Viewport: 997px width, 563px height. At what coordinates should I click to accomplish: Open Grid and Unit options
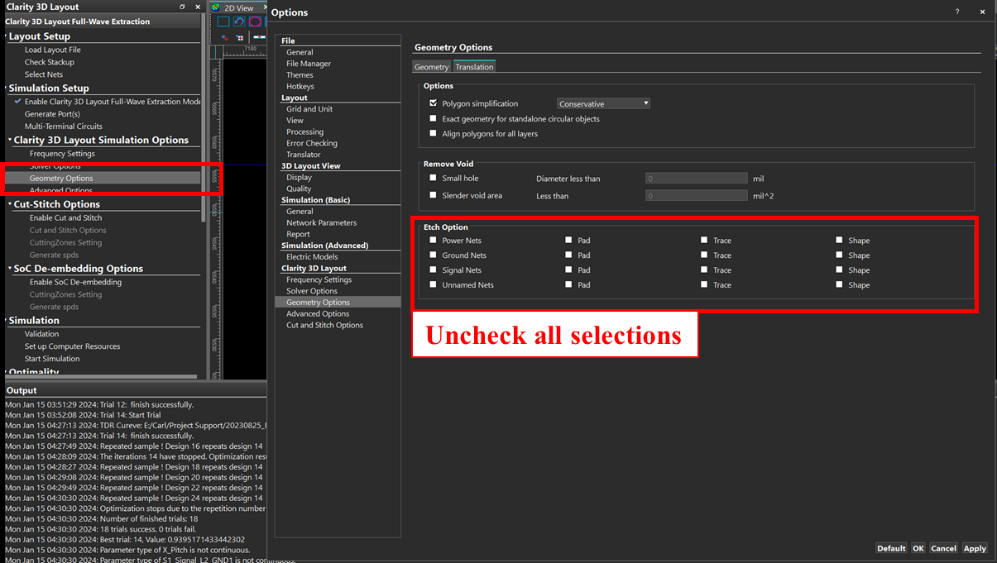point(309,109)
